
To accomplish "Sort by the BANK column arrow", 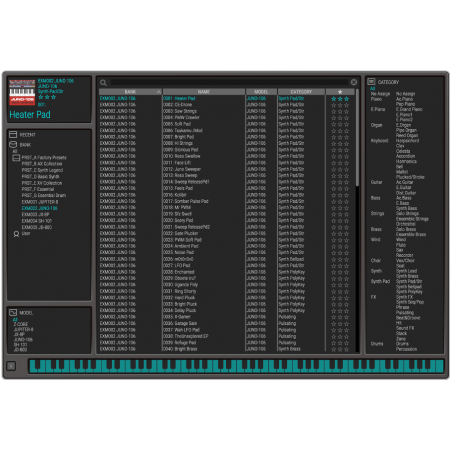I will (x=159, y=92).
